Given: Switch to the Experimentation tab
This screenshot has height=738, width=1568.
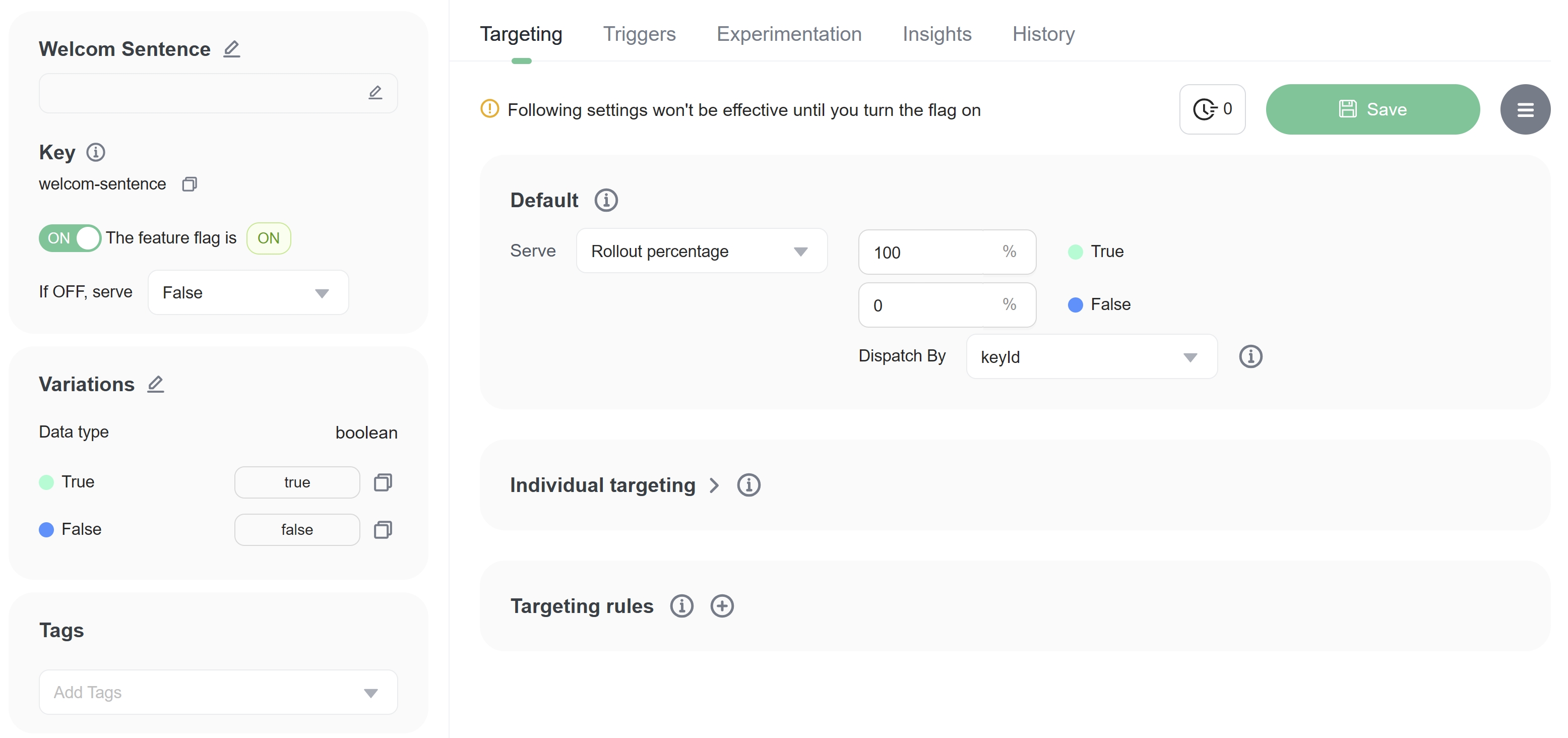Looking at the screenshot, I should (789, 34).
